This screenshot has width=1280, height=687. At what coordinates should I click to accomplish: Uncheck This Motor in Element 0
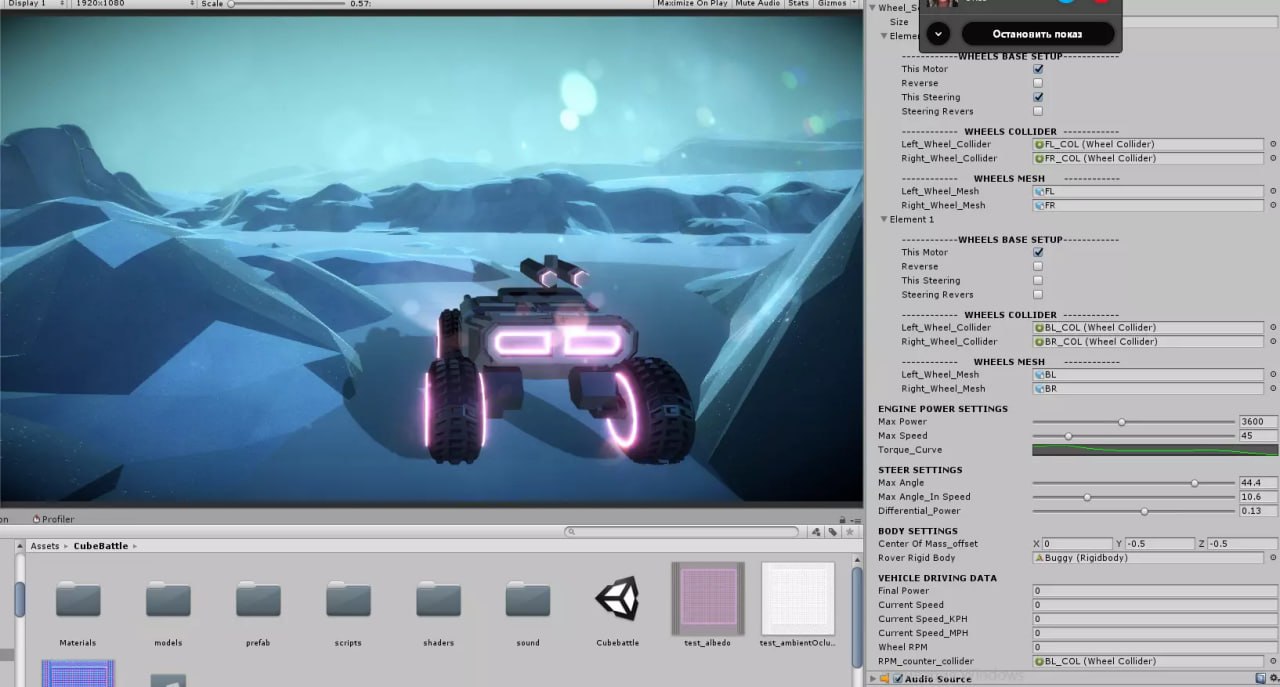coord(1038,69)
